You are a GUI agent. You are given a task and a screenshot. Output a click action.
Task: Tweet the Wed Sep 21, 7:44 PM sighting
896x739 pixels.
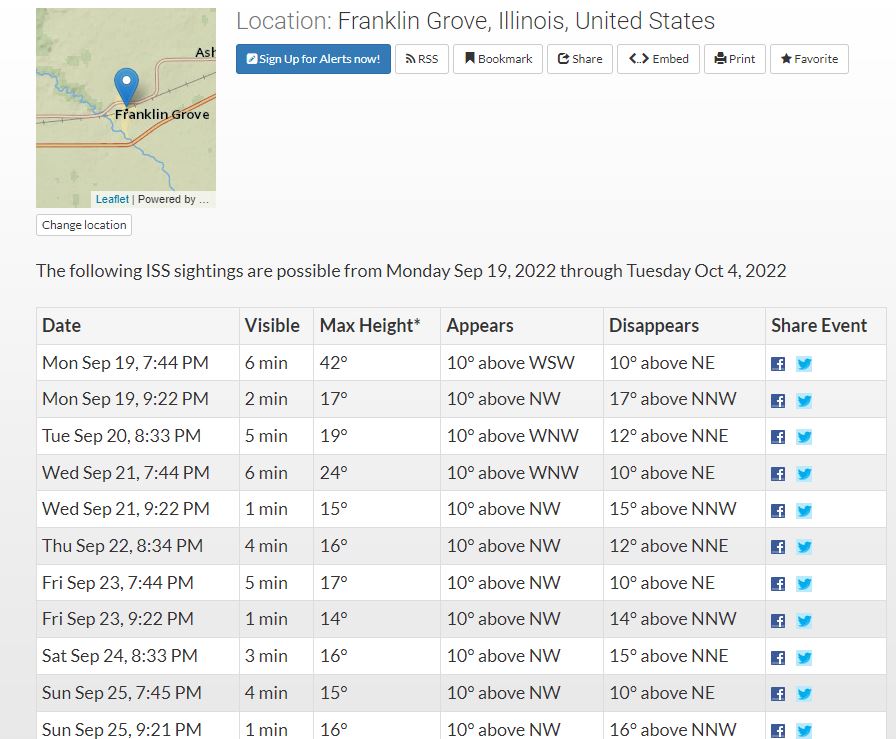coord(804,474)
